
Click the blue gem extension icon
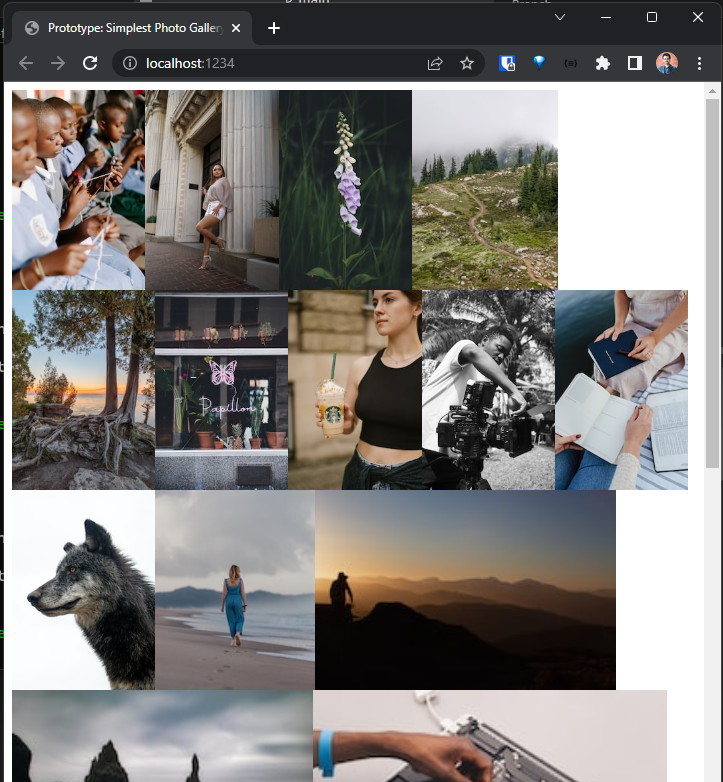(x=539, y=63)
